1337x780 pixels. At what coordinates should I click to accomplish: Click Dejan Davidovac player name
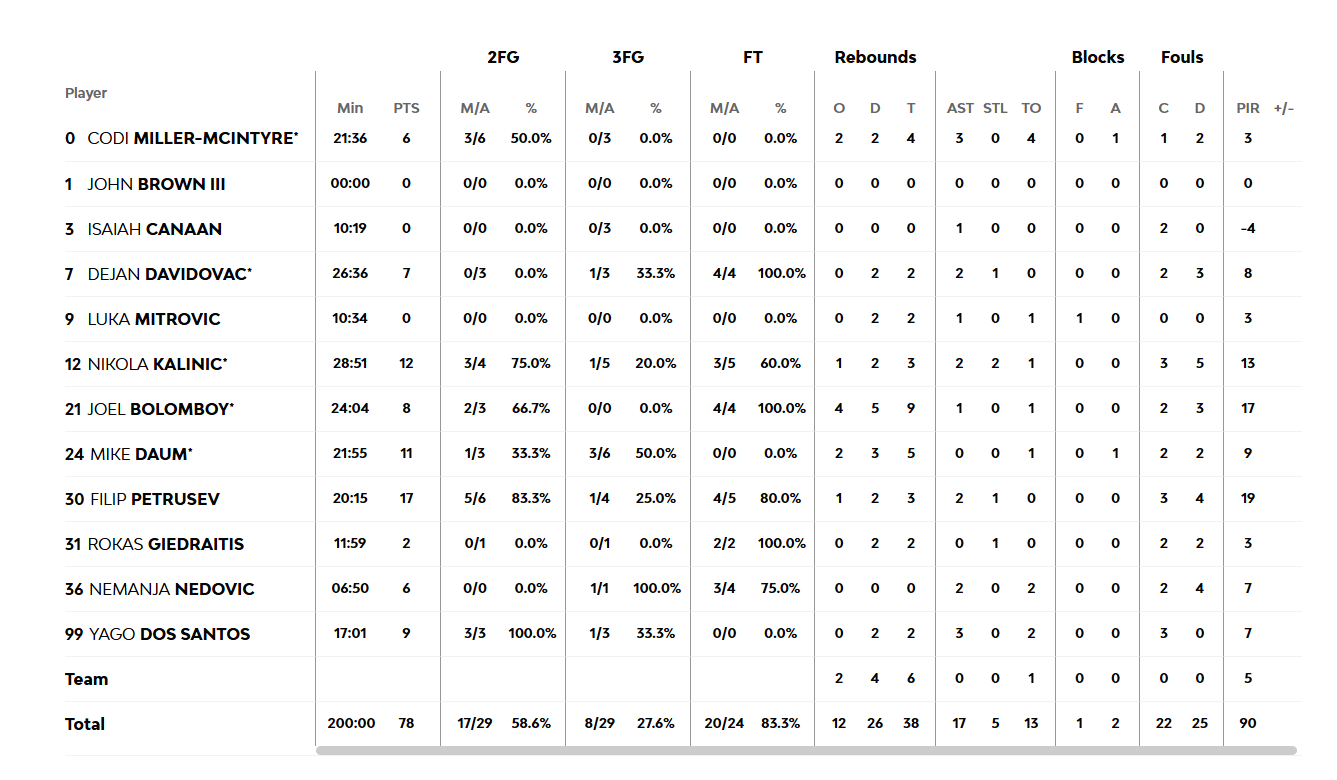pos(169,274)
